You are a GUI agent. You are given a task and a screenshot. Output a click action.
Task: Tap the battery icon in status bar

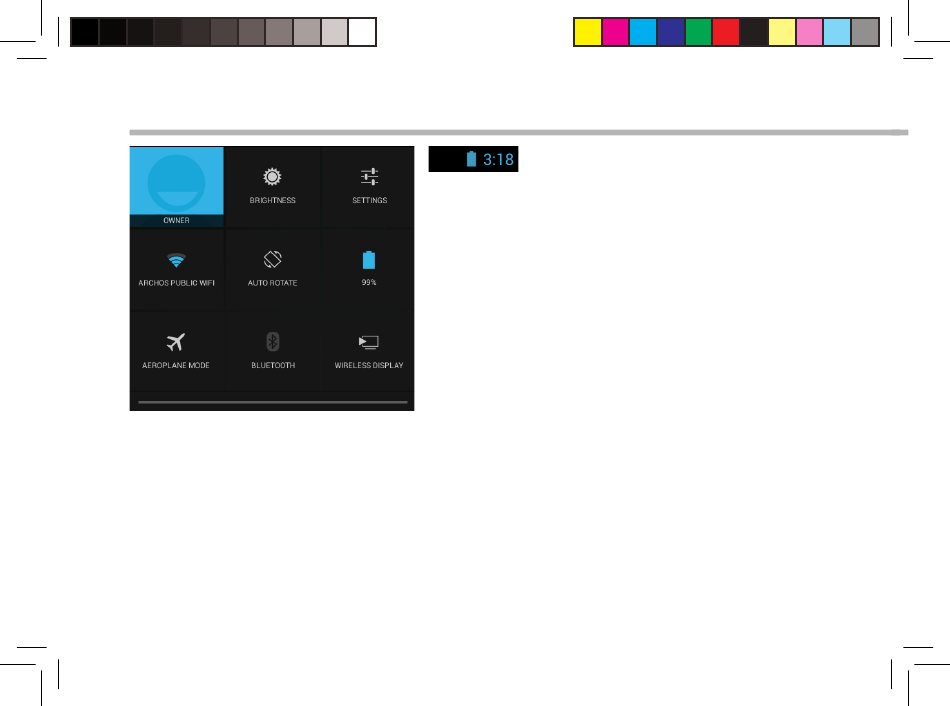coord(471,159)
